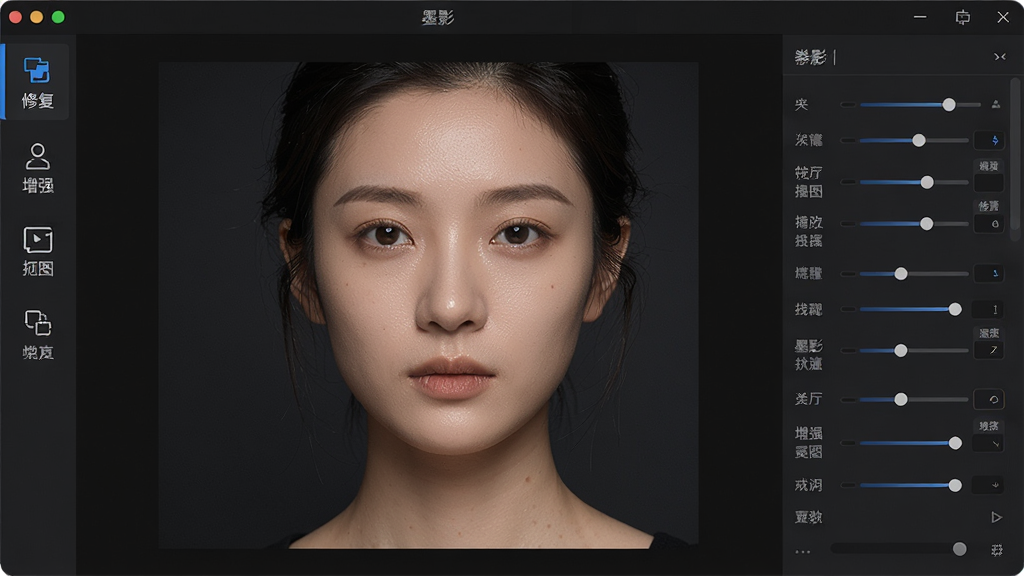Click the blue lightning icon box in second row
The image size is (1024, 576).
(989, 140)
